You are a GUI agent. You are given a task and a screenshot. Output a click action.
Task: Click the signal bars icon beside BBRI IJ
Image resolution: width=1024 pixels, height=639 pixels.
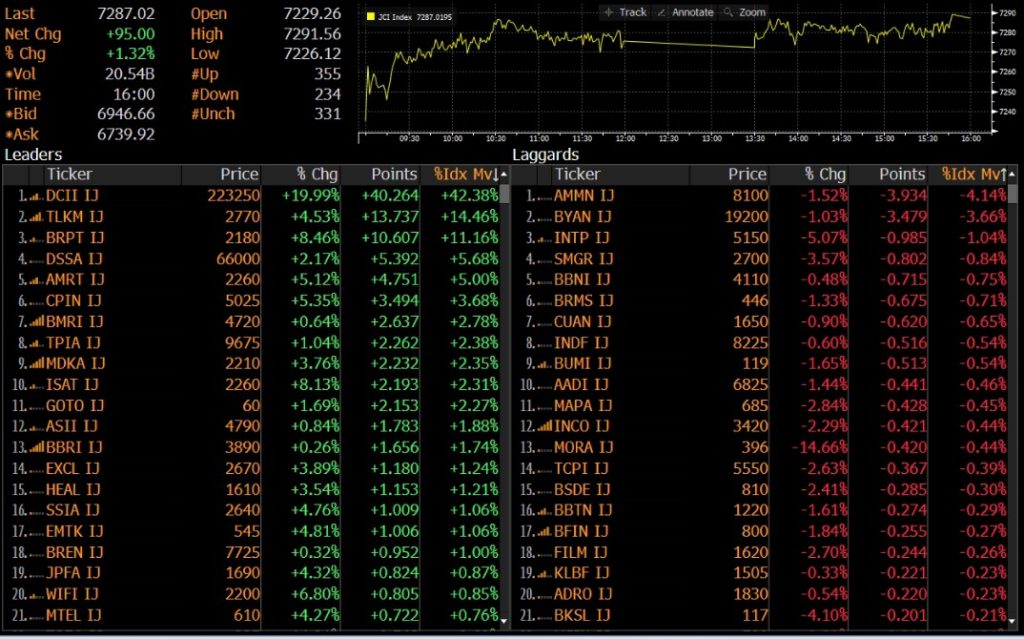click(36, 448)
